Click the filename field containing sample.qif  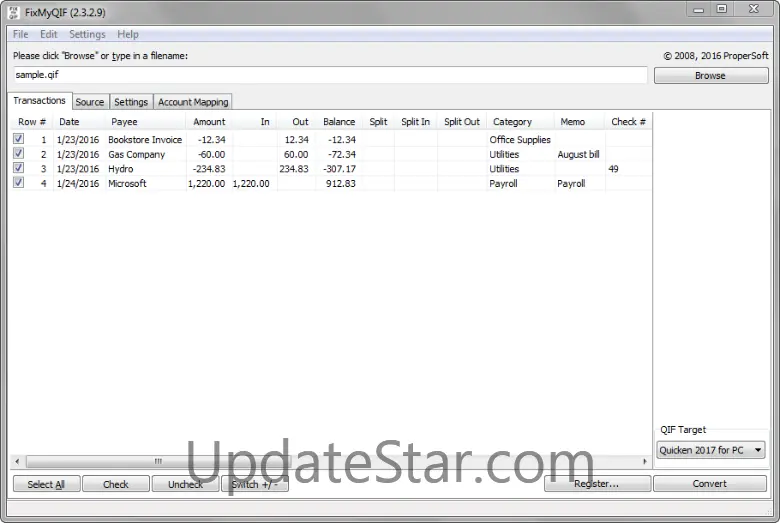click(x=330, y=75)
